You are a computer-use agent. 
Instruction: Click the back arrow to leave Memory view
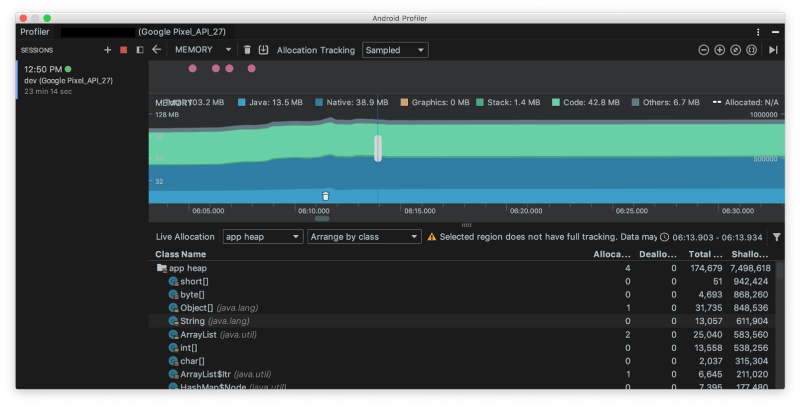tap(157, 50)
